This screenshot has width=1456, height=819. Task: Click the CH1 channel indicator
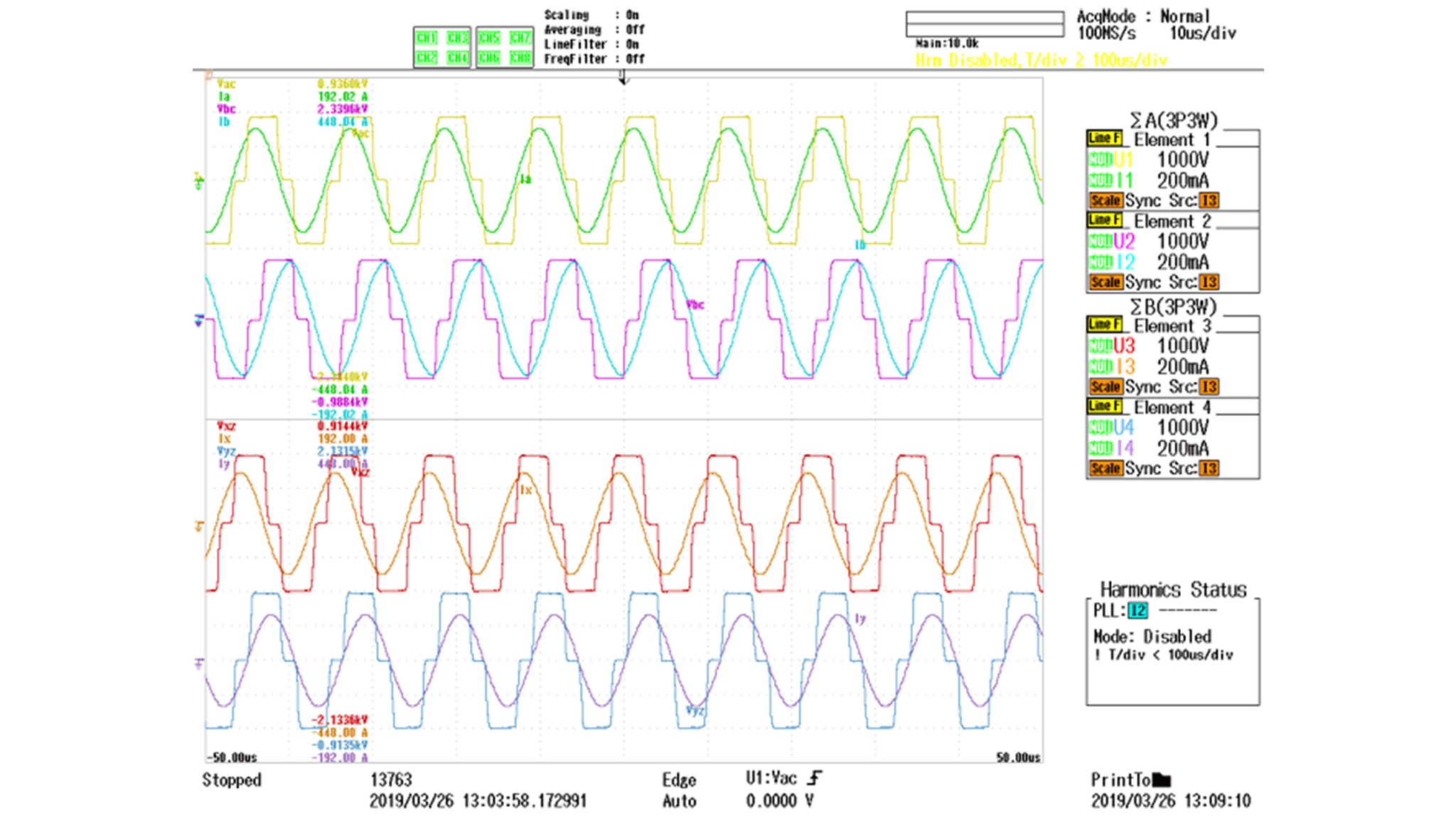pyautogui.click(x=427, y=38)
